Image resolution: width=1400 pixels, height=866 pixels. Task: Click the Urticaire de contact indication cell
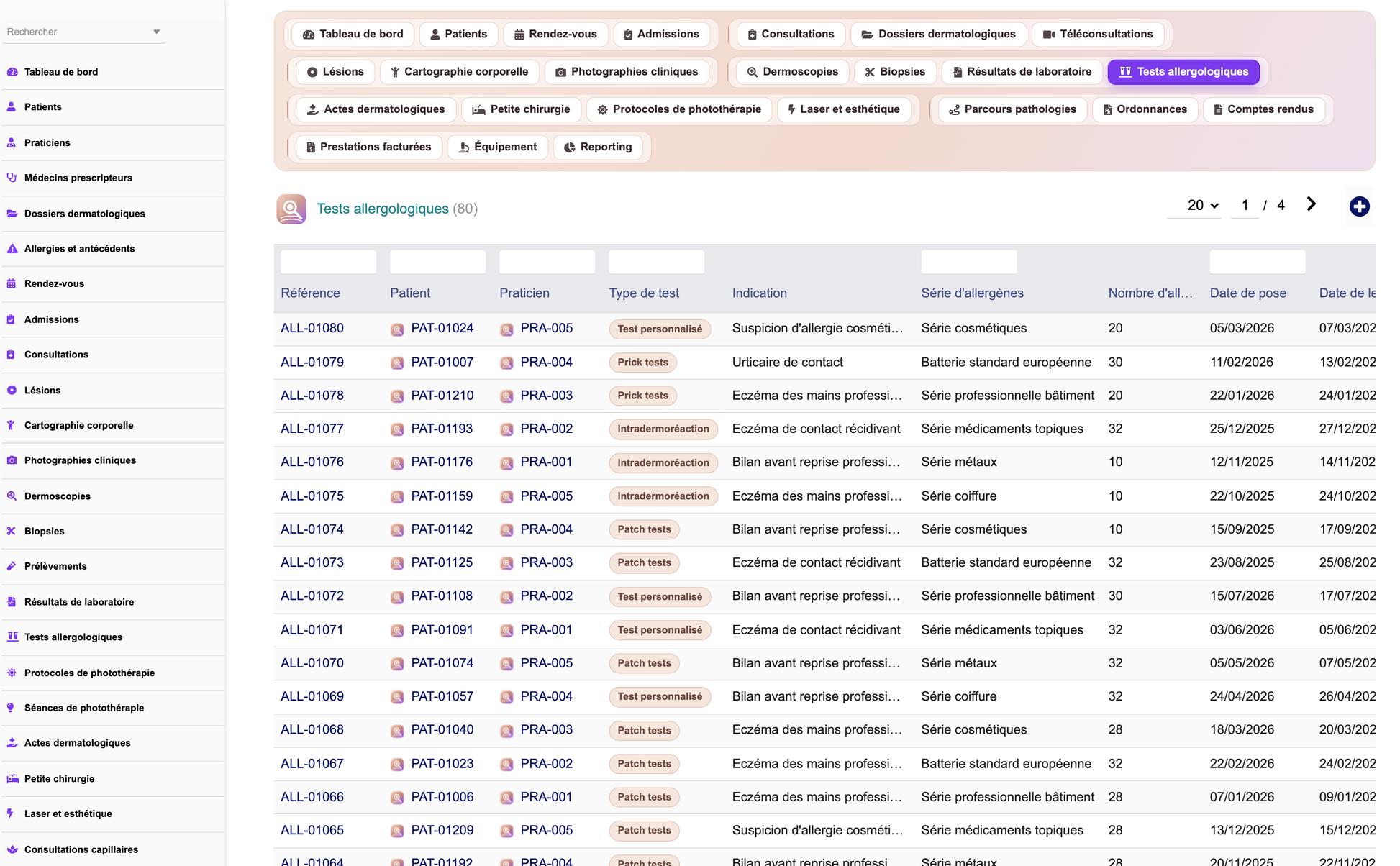pos(788,362)
